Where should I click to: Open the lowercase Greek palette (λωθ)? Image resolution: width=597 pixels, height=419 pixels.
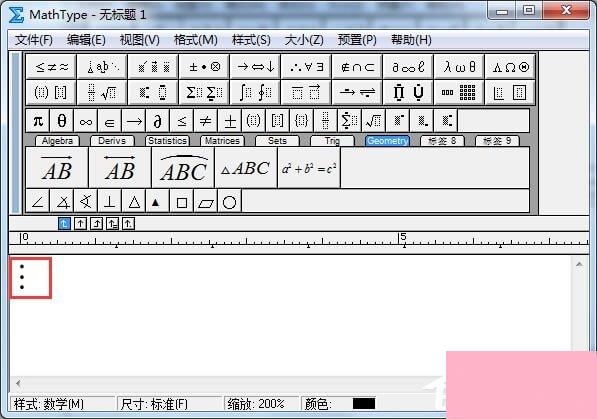pos(459,67)
